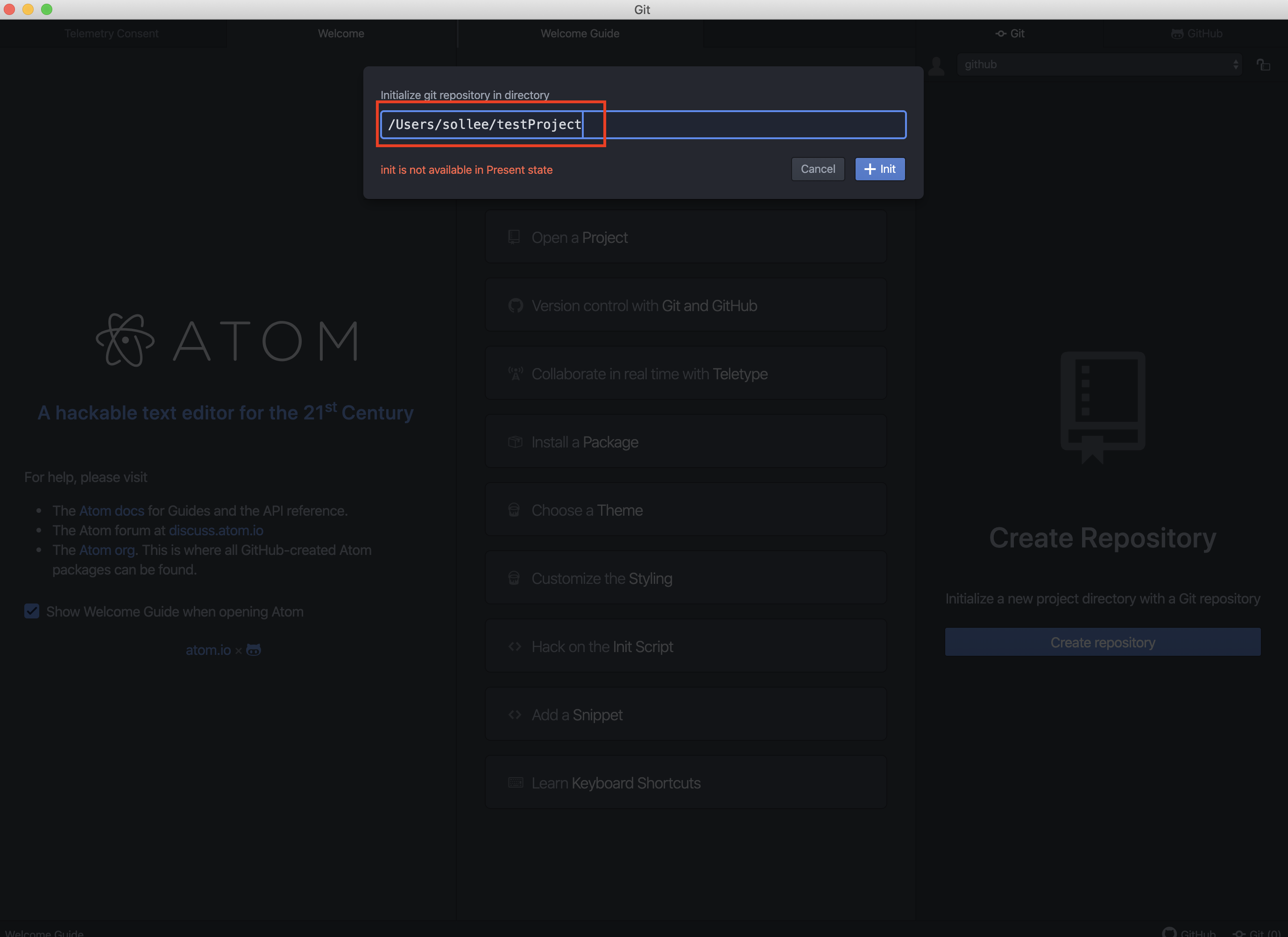This screenshot has height=937, width=1288.
Task: Click the user avatar icon in Git panel
Action: click(936, 66)
